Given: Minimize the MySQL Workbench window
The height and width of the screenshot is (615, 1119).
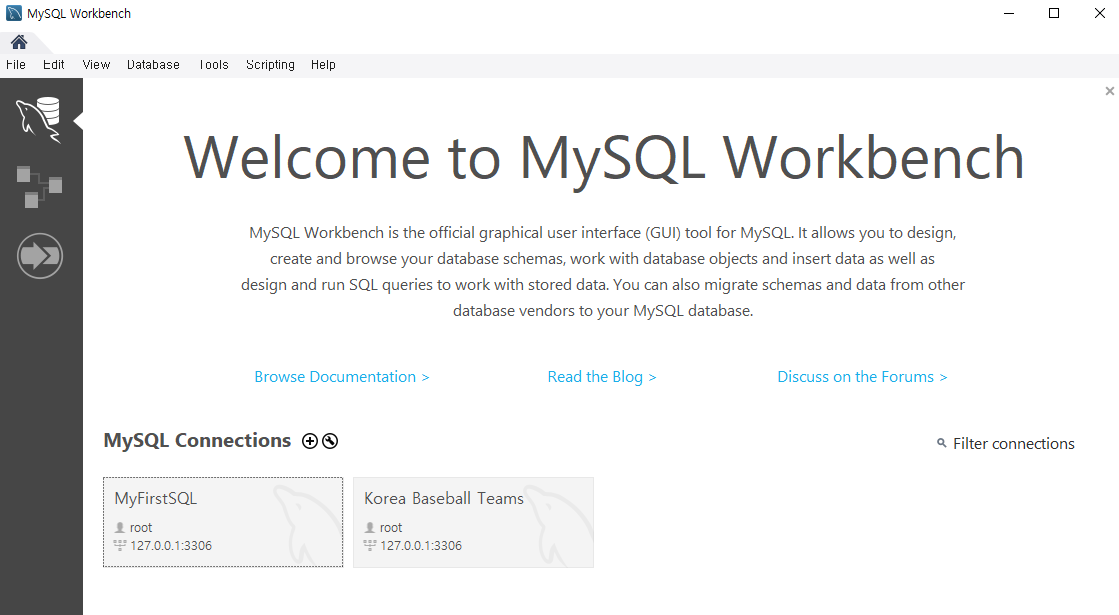Looking at the screenshot, I should pos(1009,14).
